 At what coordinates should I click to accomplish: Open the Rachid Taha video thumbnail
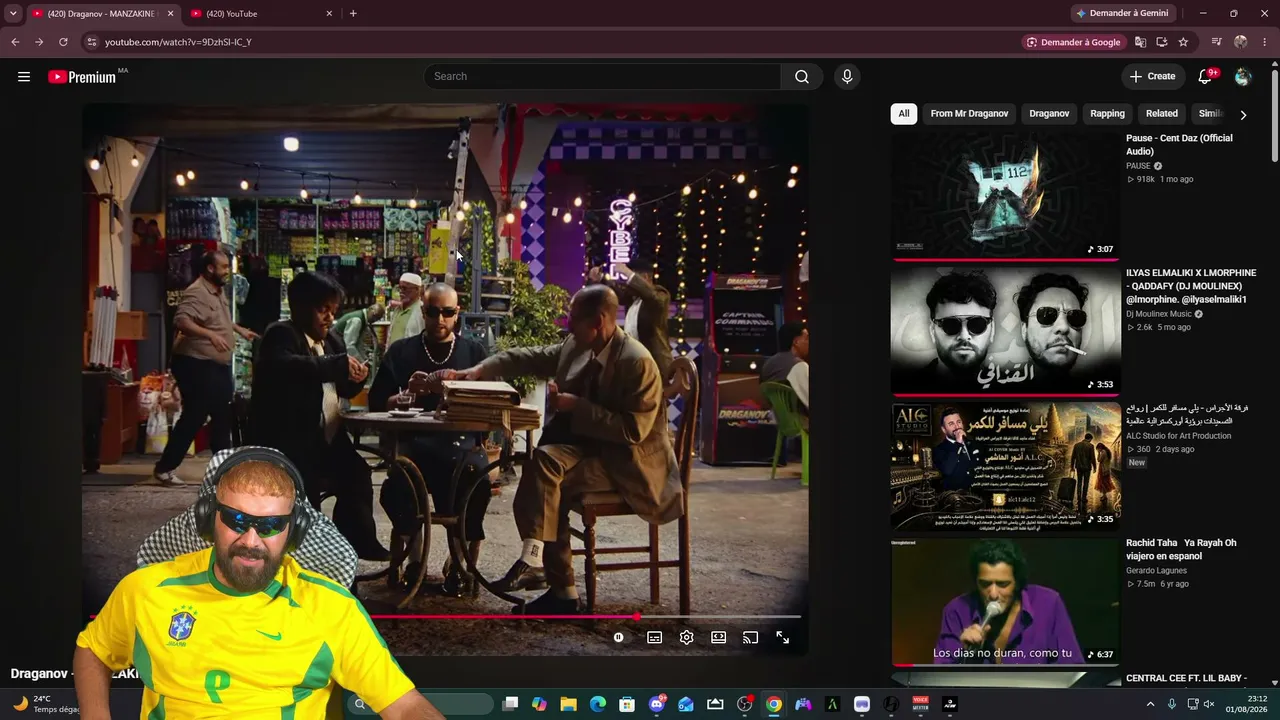point(1006,601)
